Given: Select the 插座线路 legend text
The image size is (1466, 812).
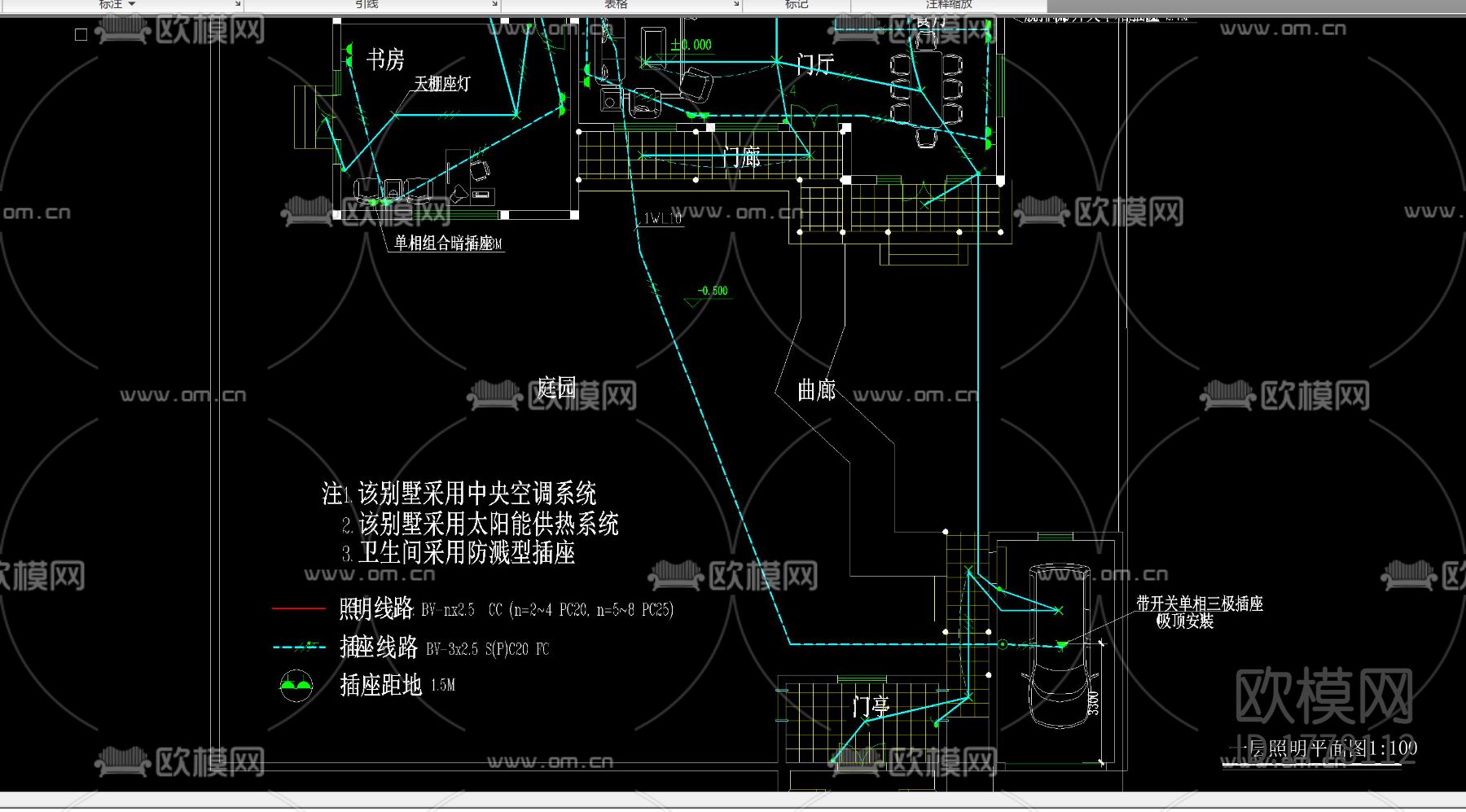Looking at the screenshot, I should pyautogui.click(x=379, y=647).
